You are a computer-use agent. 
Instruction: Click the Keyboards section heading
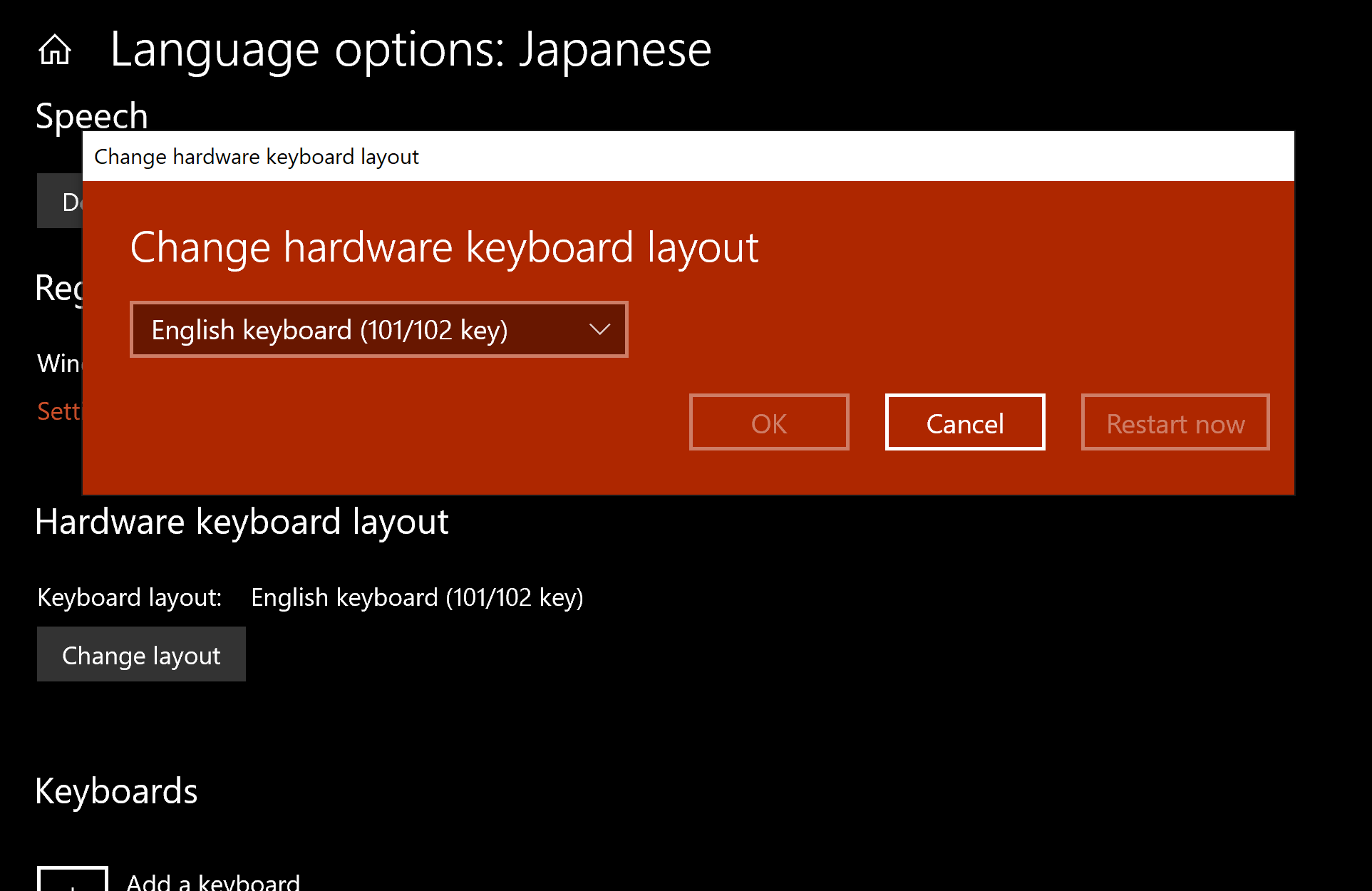tap(116, 791)
